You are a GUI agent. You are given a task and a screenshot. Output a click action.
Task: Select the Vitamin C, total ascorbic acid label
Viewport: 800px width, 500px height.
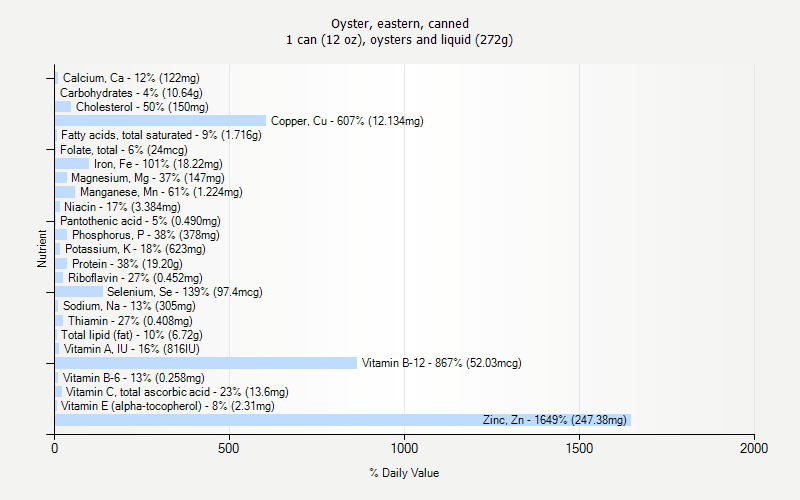click(x=176, y=392)
